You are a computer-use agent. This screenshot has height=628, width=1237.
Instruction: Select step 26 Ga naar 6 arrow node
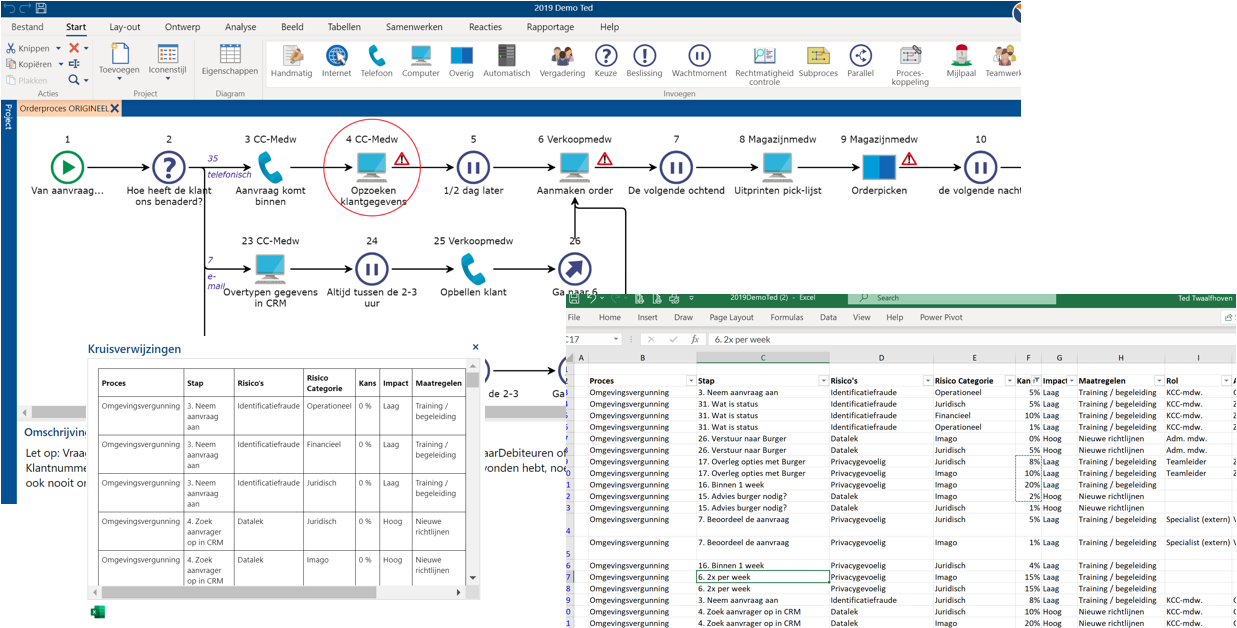574,268
